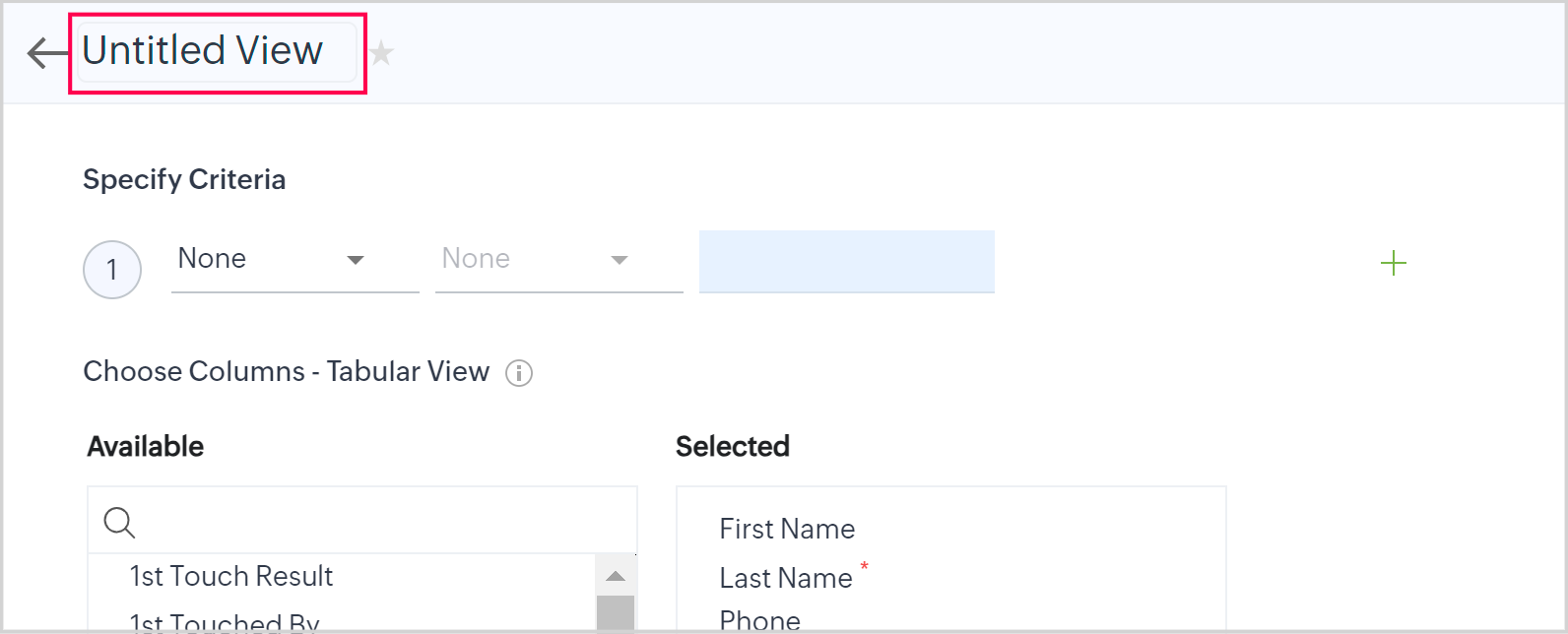Select Phone in Selected columns

tap(759, 621)
